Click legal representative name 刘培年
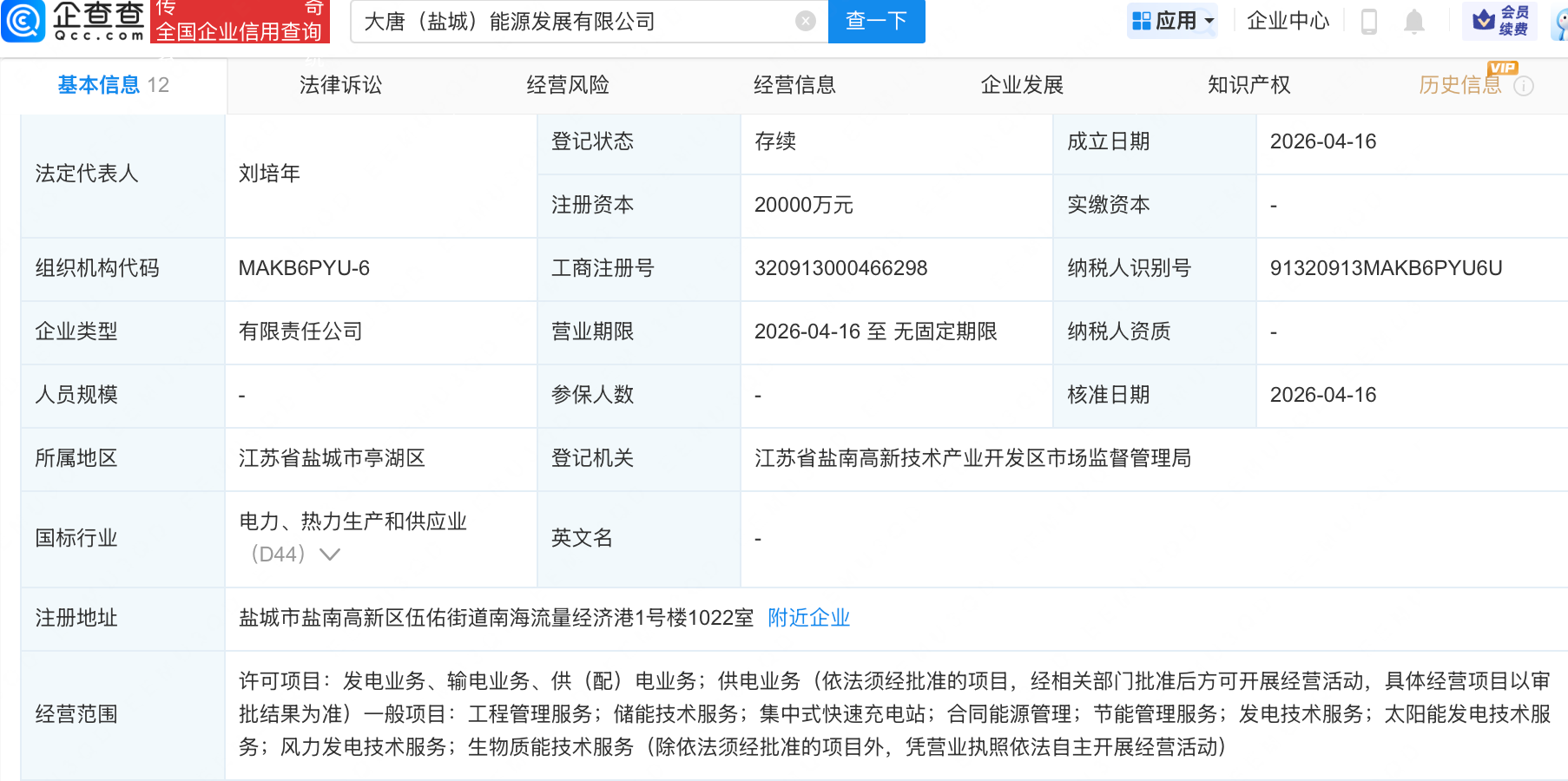Image resolution: width=1568 pixels, height=781 pixels. click(269, 174)
